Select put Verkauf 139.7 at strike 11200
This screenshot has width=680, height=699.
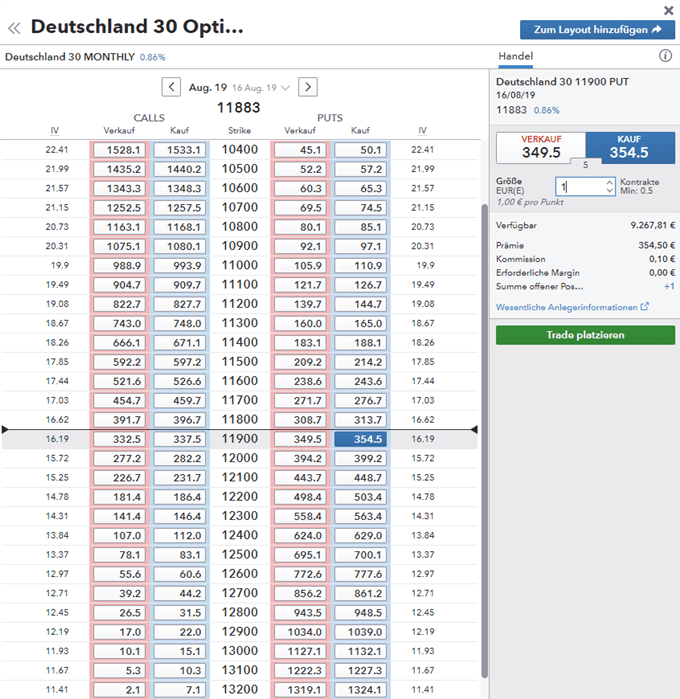[300, 304]
